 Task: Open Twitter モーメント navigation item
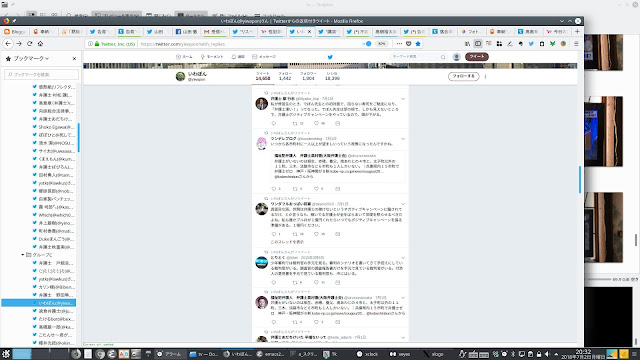212,57
